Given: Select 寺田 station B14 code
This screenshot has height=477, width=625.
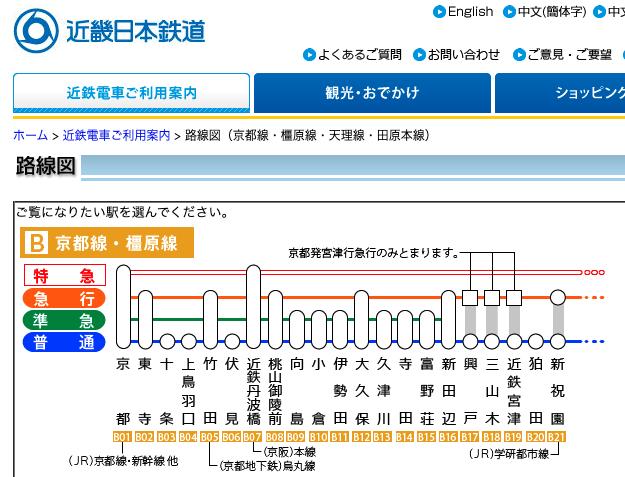Looking at the screenshot, I should (405, 437).
